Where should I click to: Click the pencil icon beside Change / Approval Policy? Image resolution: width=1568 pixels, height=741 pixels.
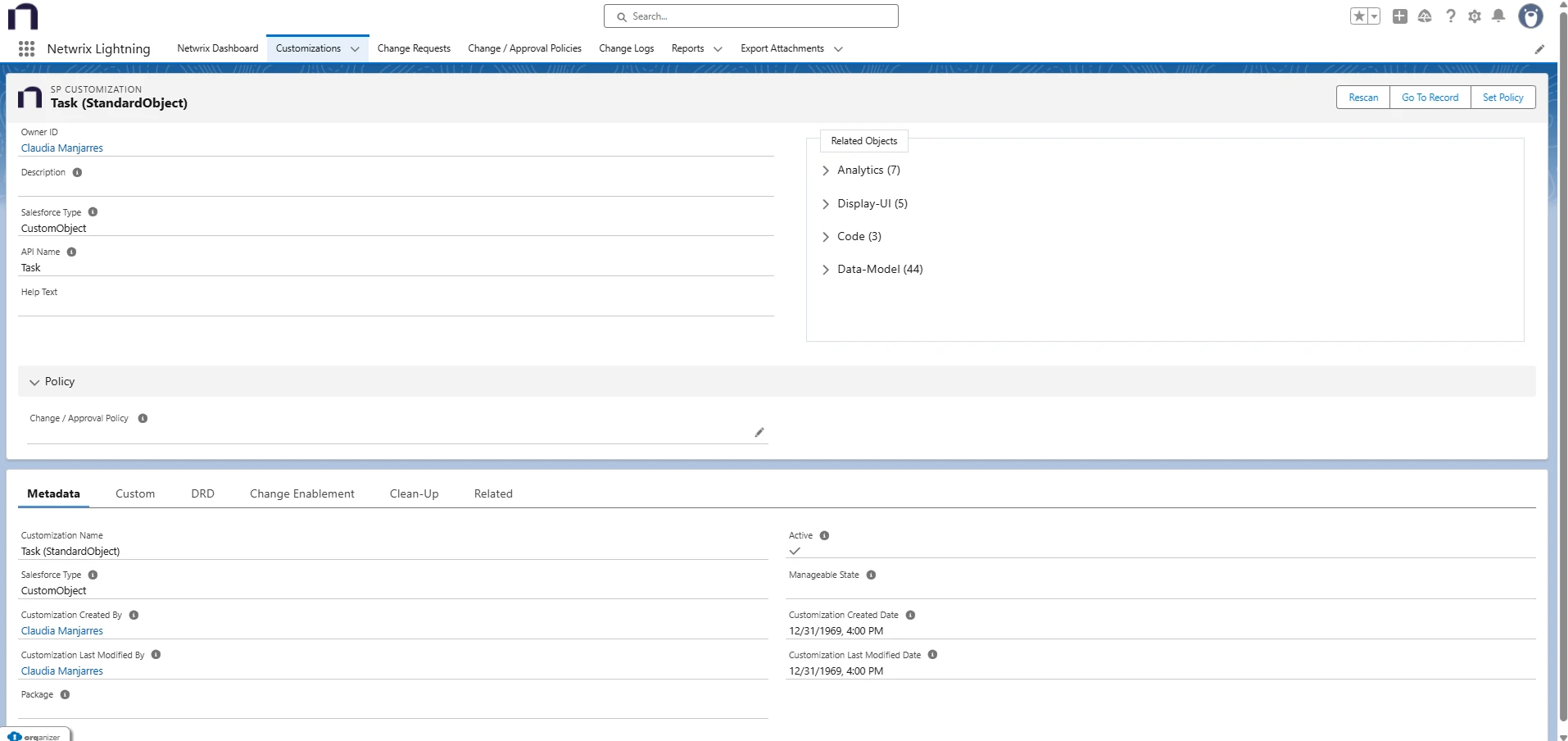tap(758, 433)
